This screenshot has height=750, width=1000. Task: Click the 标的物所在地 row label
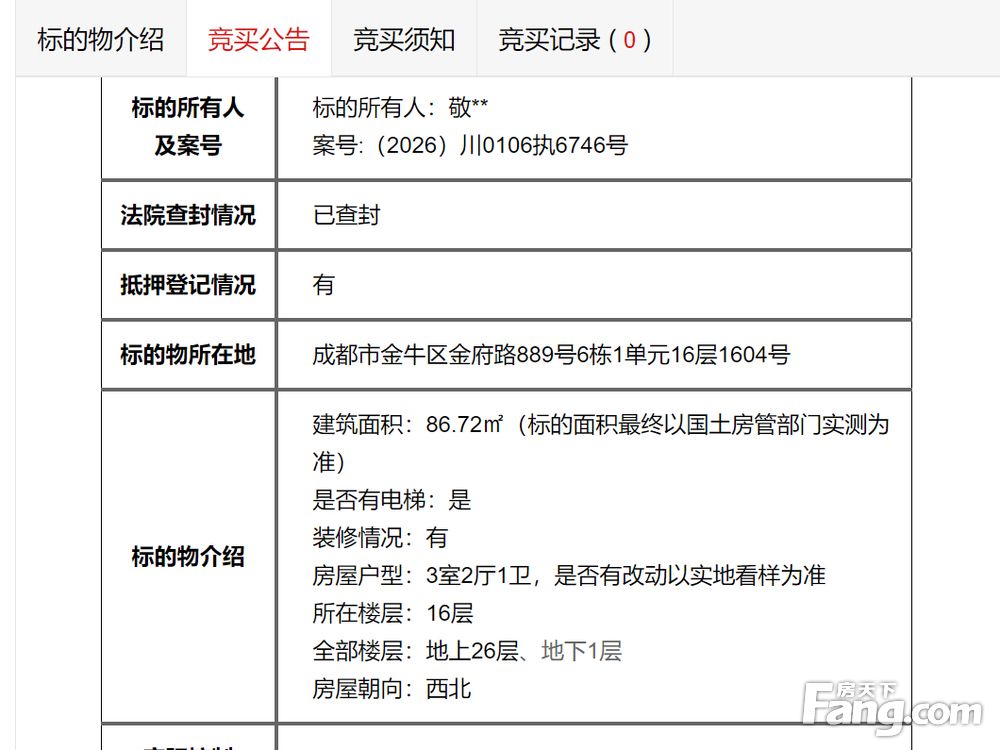pyautogui.click(x=188, y=354)
